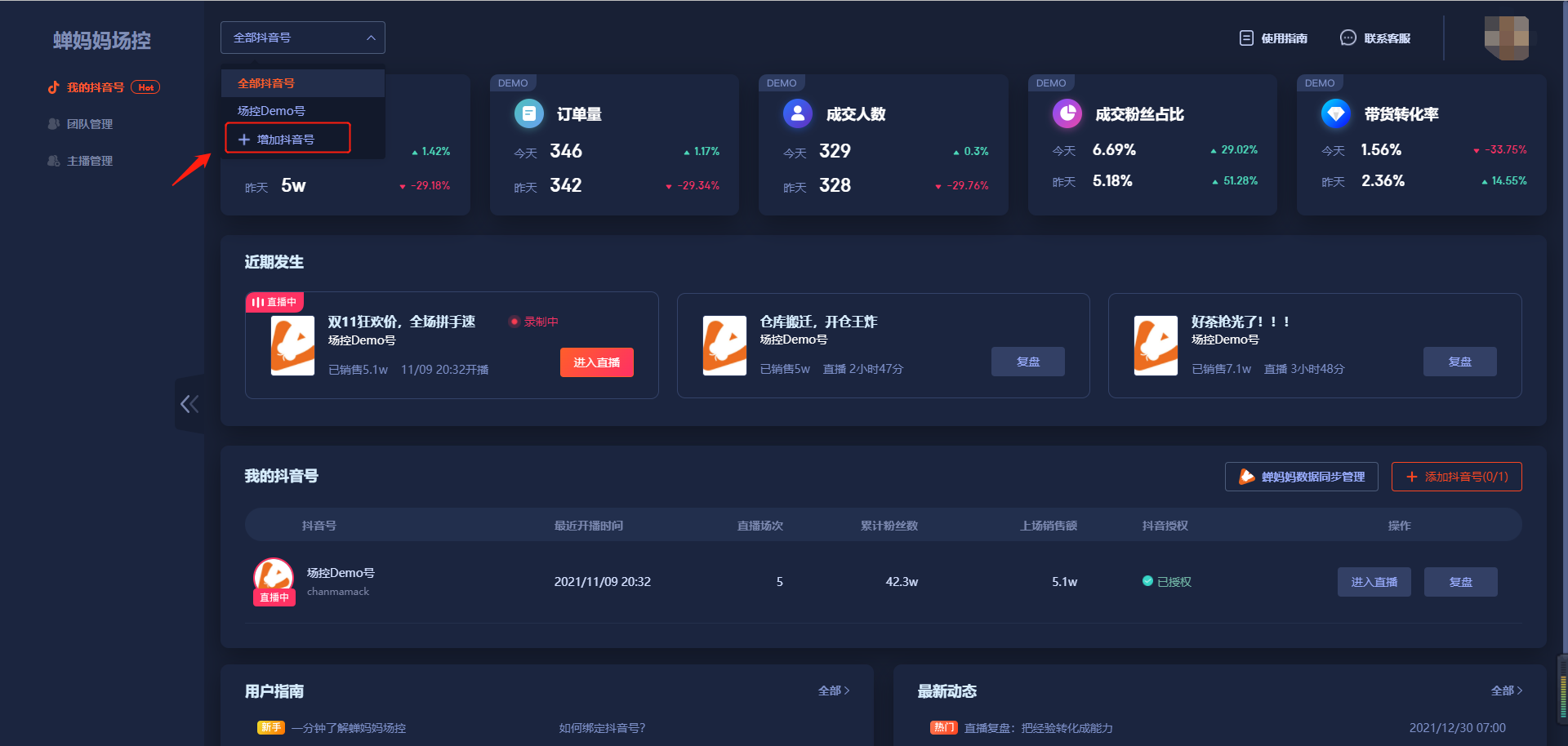
Task: View all user guides via 全部
Action: [834, 690]
